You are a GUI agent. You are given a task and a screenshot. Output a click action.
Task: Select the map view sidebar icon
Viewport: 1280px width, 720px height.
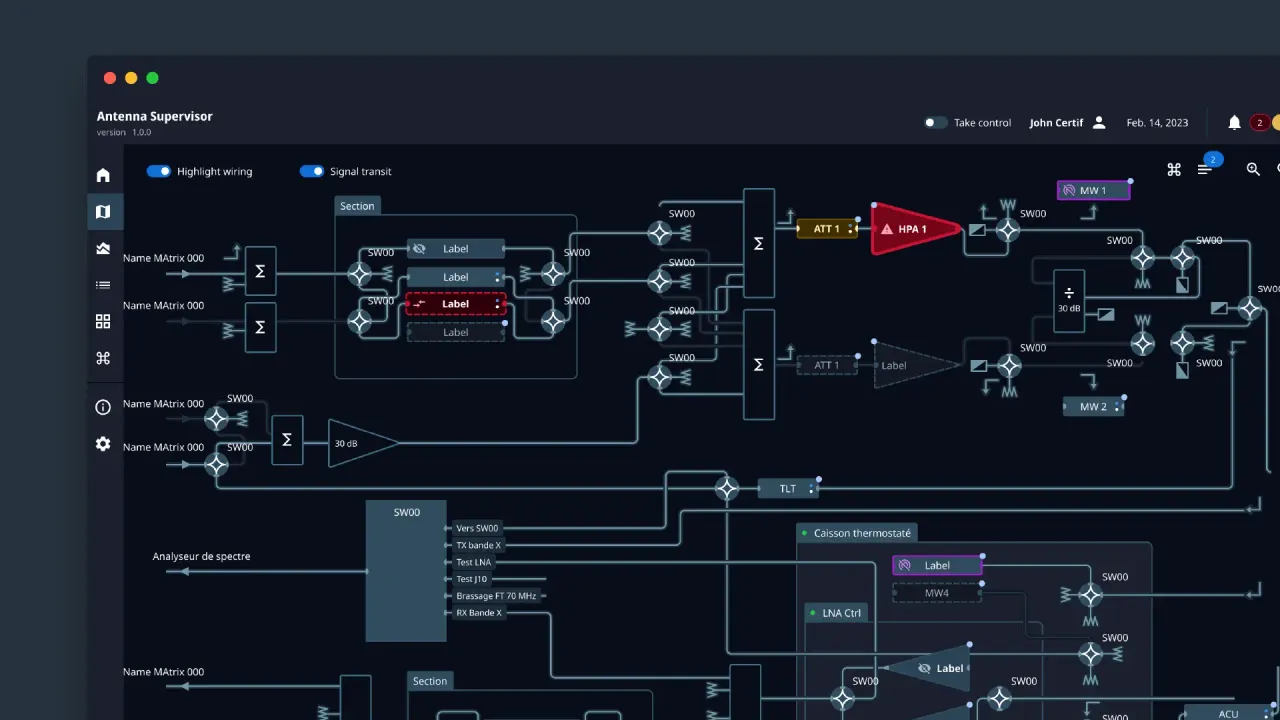[x=103, y=212]
